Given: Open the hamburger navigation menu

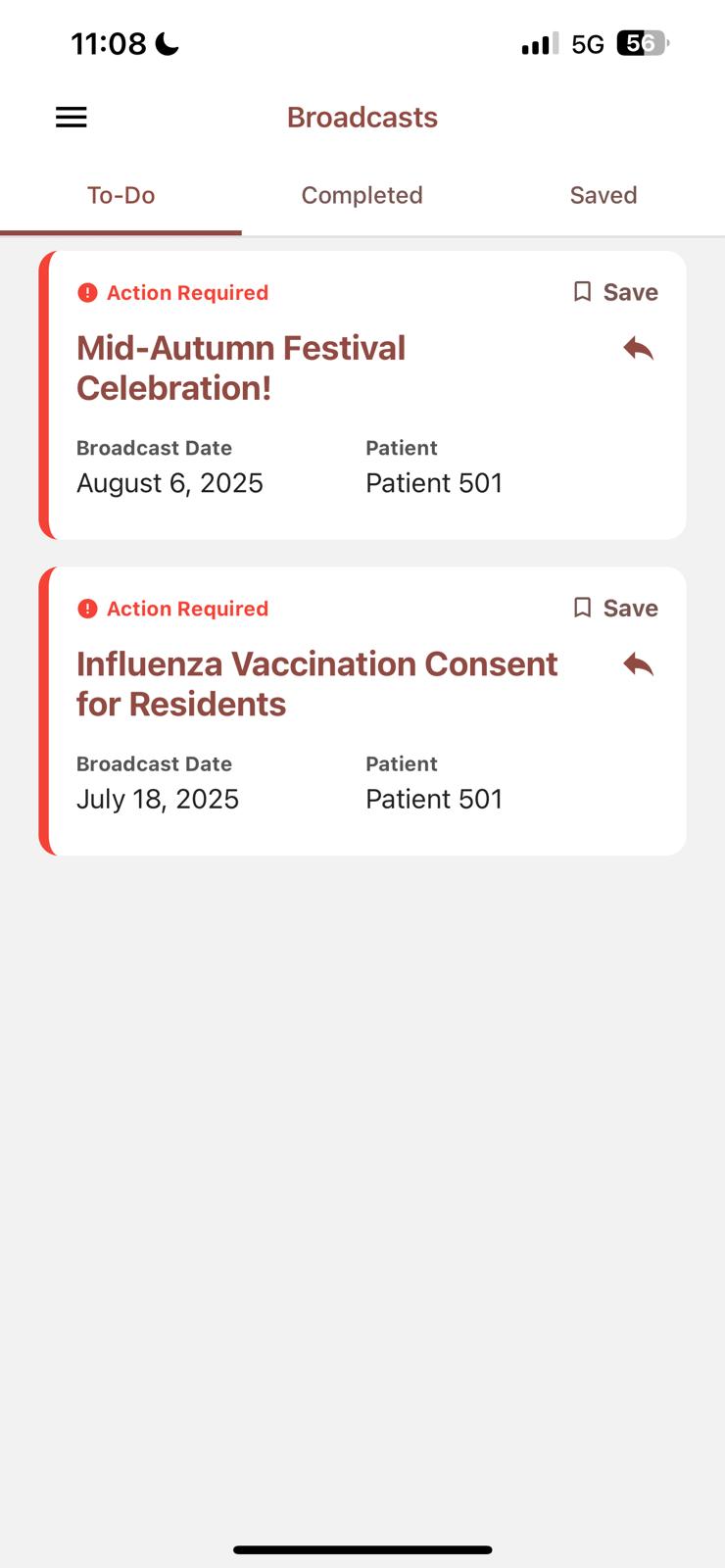Looking at the screenshot, I should pyautogui.click(x=71, y=118).
